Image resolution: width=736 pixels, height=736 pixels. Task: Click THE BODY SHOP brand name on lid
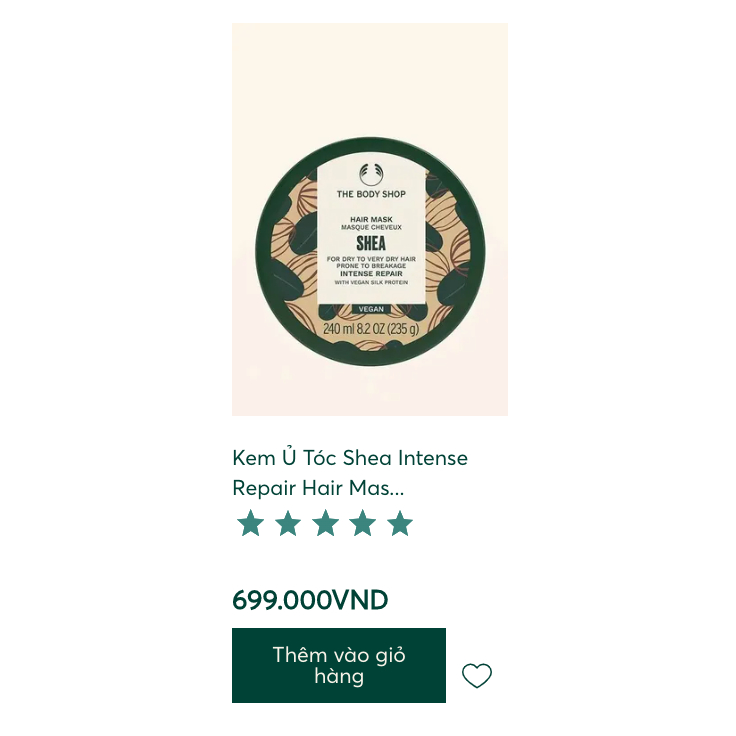[x=371, y=194]
